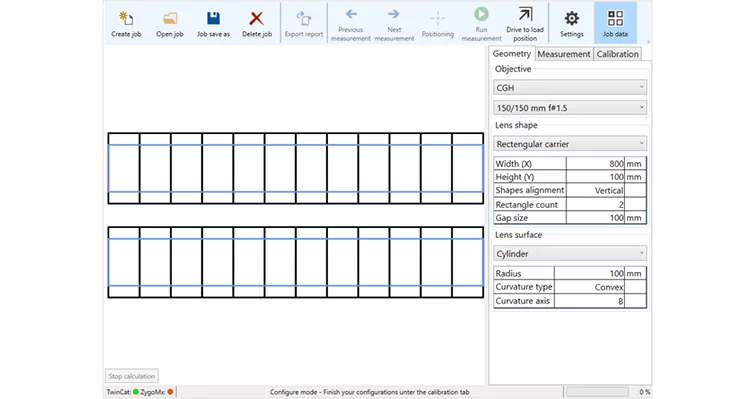This screenshot has width=755, height=399.
Task: Click the '0 %' progress text
Action: pyautogui.click(x=645, y=392)
